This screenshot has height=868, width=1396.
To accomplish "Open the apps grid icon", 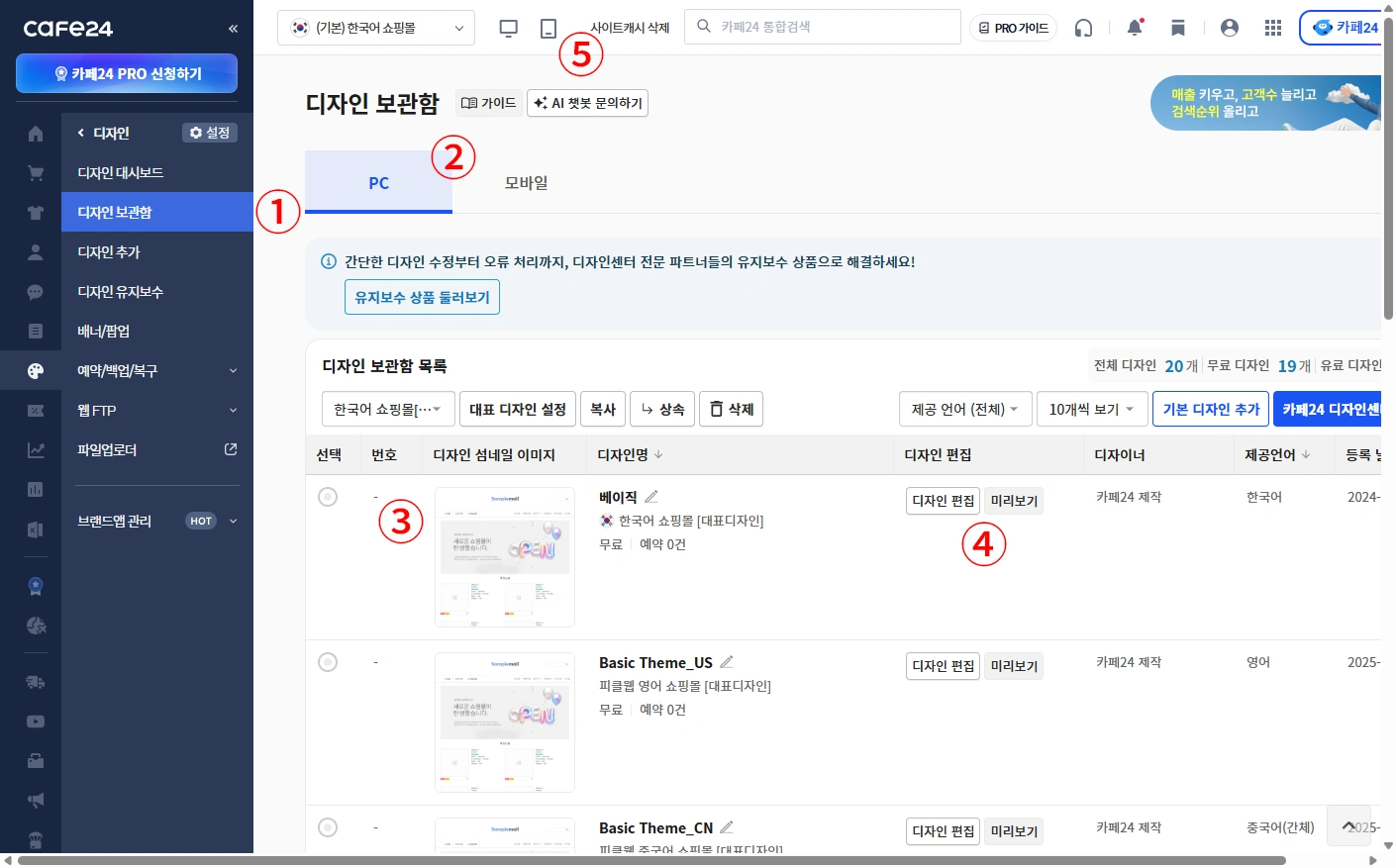I will point(1273,28).
